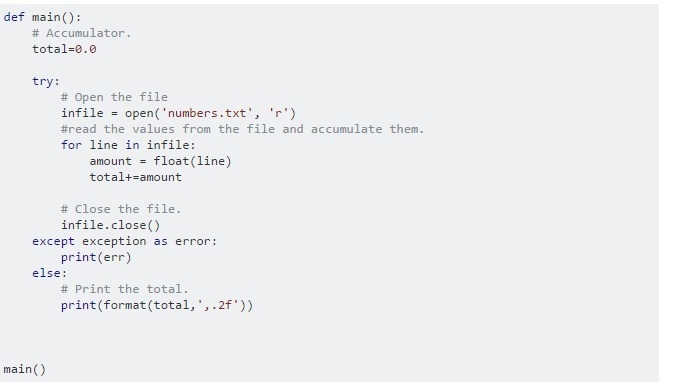678x382 pixels.
Task: Click the final 'main()' call line
Action: [x=24, y=369]
